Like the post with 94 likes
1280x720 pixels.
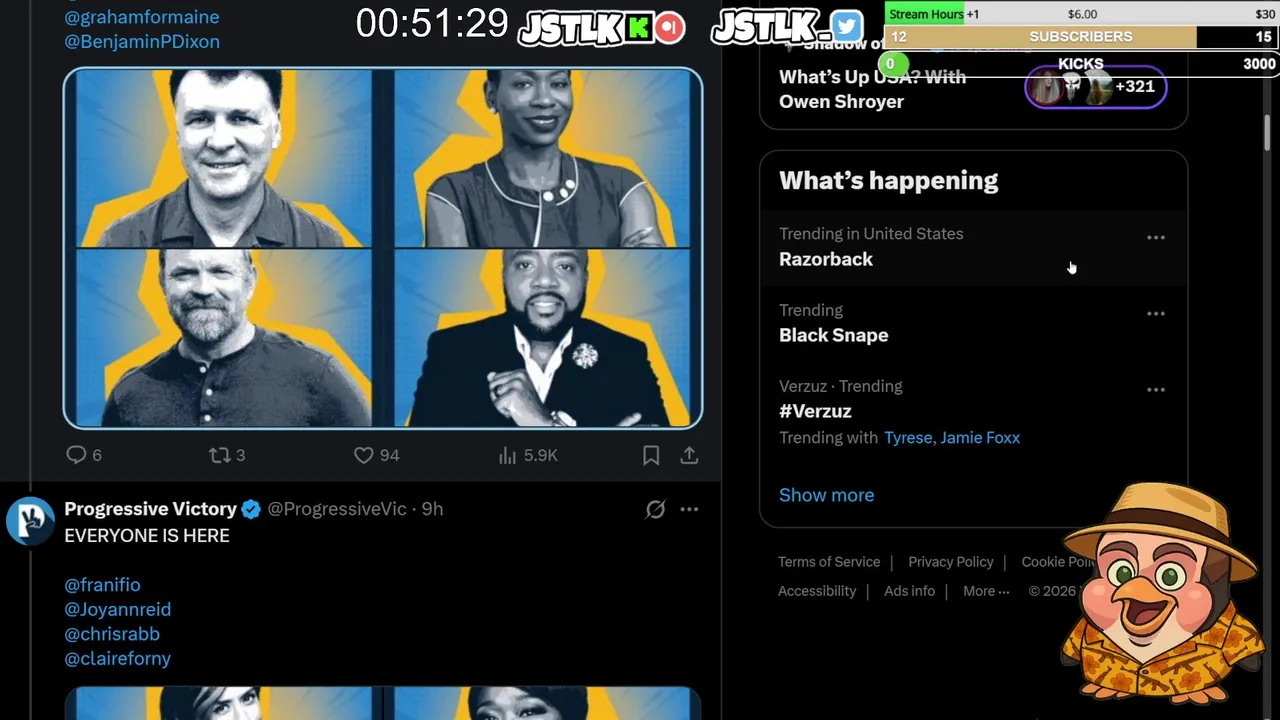coord(377,455)
